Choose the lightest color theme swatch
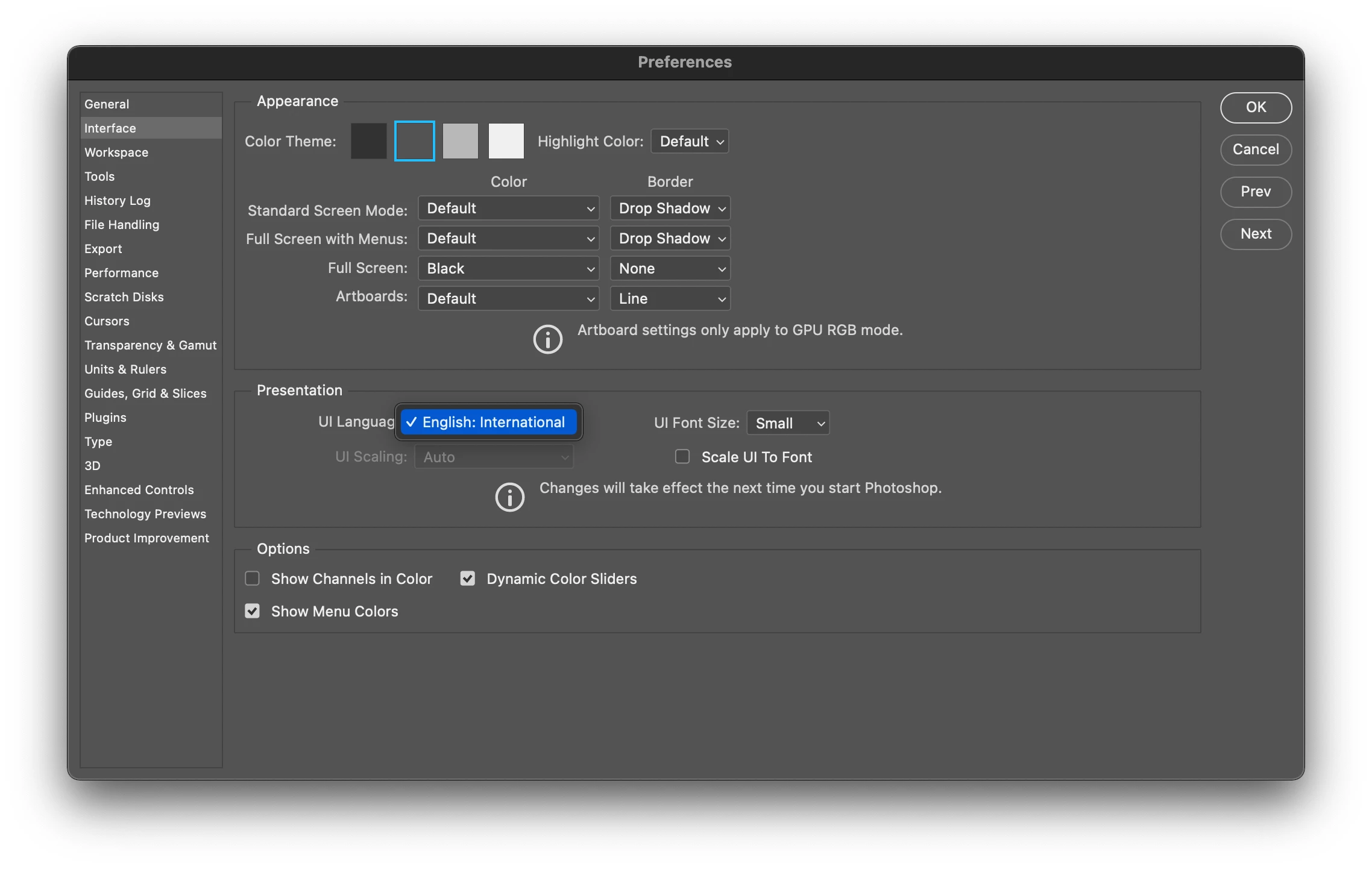The image size is (1372, 869). coord(506,141)
